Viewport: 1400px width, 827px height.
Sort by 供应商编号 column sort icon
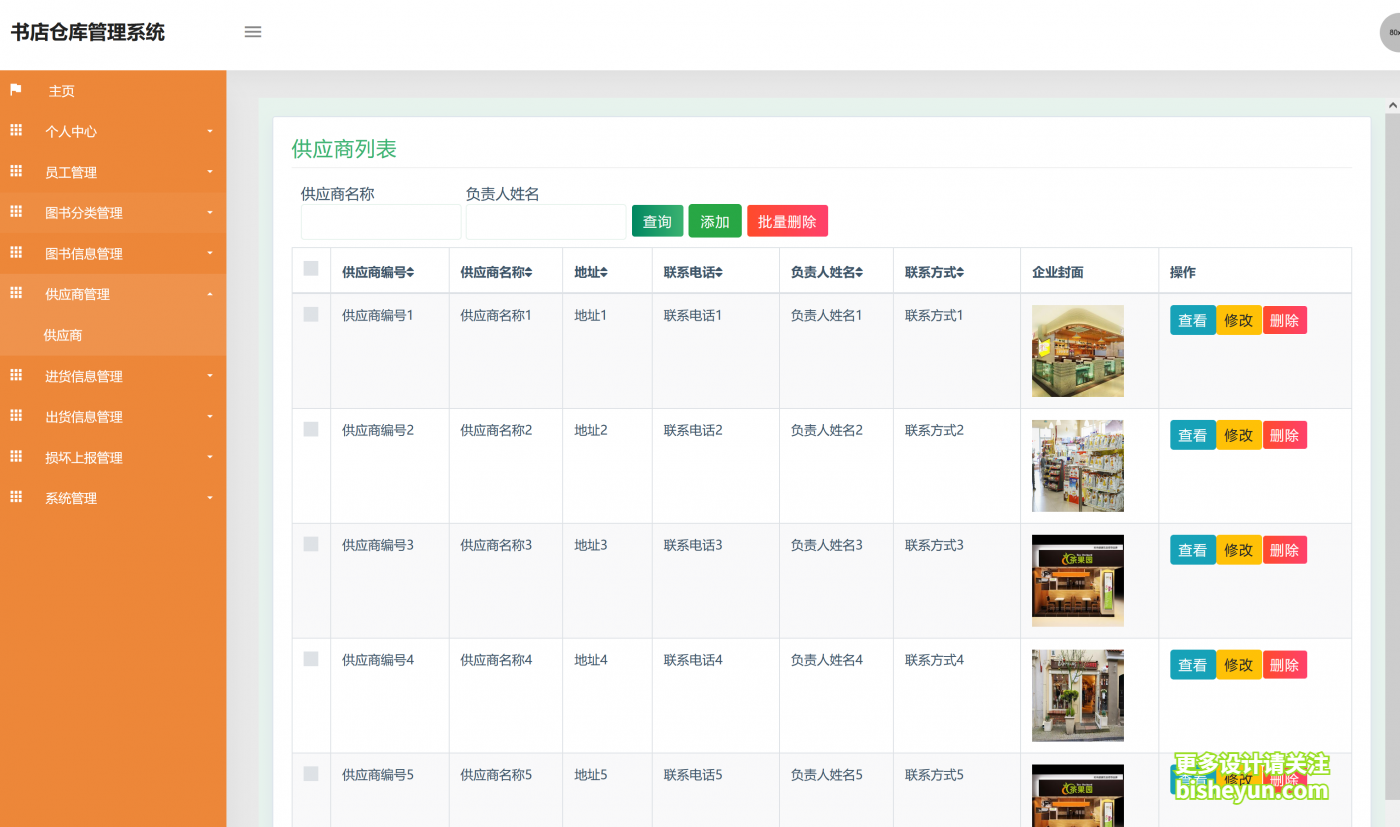click(410, 273)
